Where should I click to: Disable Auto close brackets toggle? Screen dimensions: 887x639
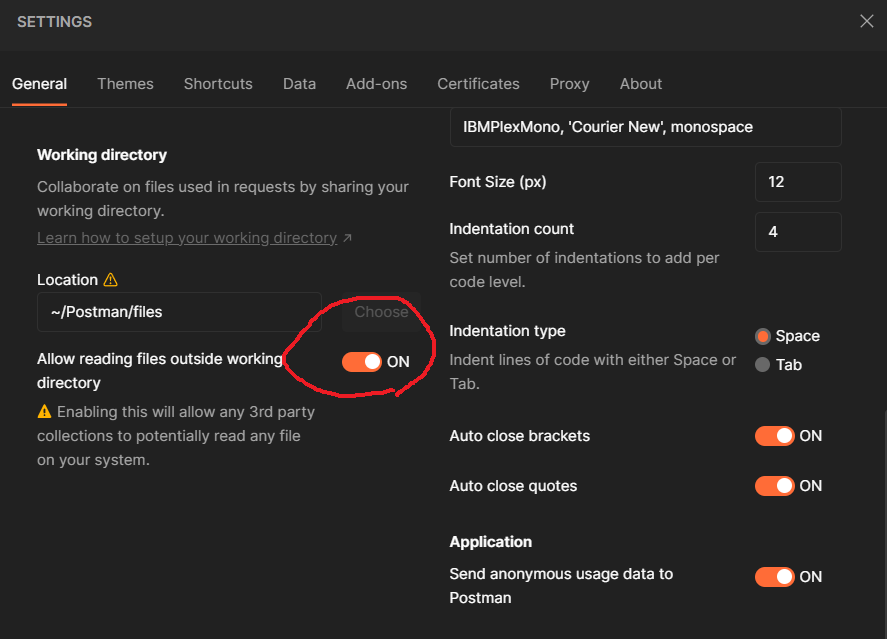point(775,436)
